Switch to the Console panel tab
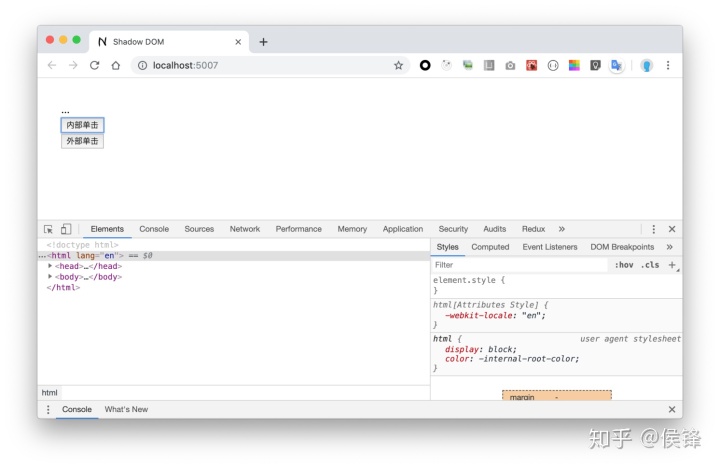 pos(154,229)
